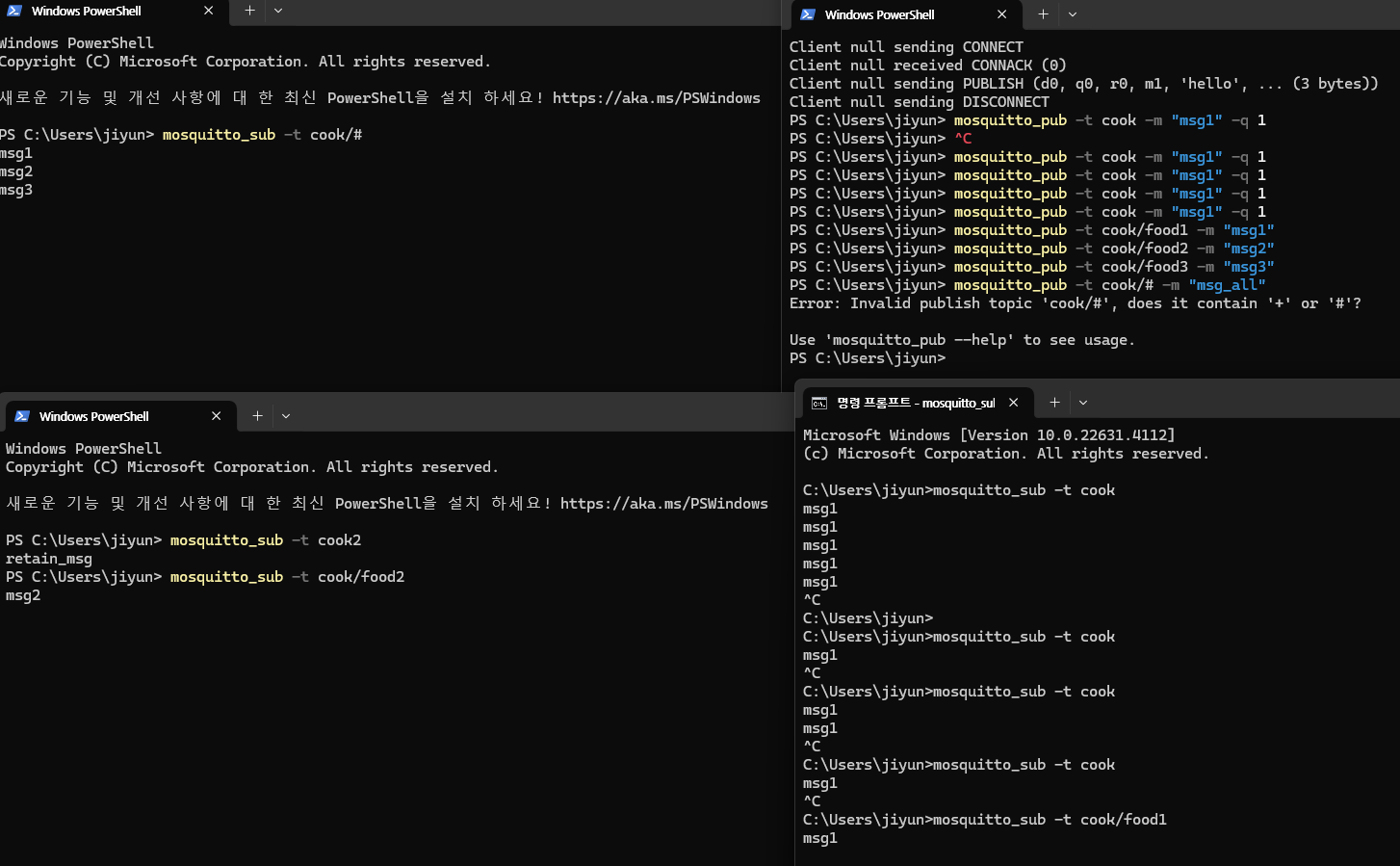1400x866 pixels.
Task: Select Windows PowerShell tab in bottom-left window
Action: click(120, 417)
